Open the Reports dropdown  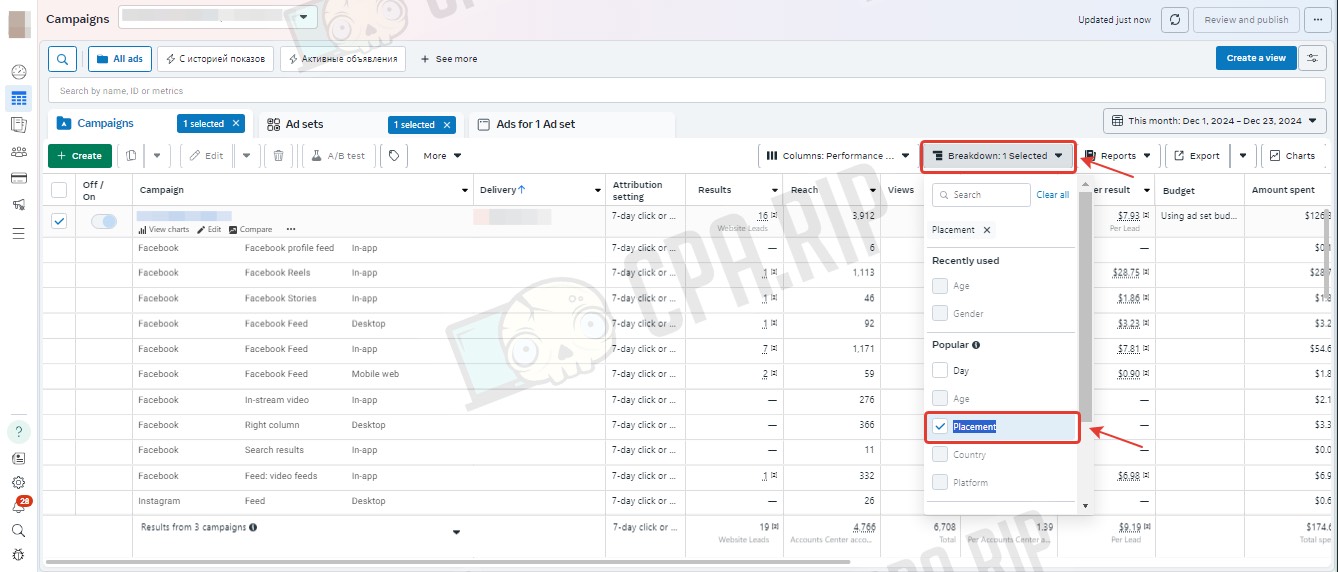(x=1121, y=156)
